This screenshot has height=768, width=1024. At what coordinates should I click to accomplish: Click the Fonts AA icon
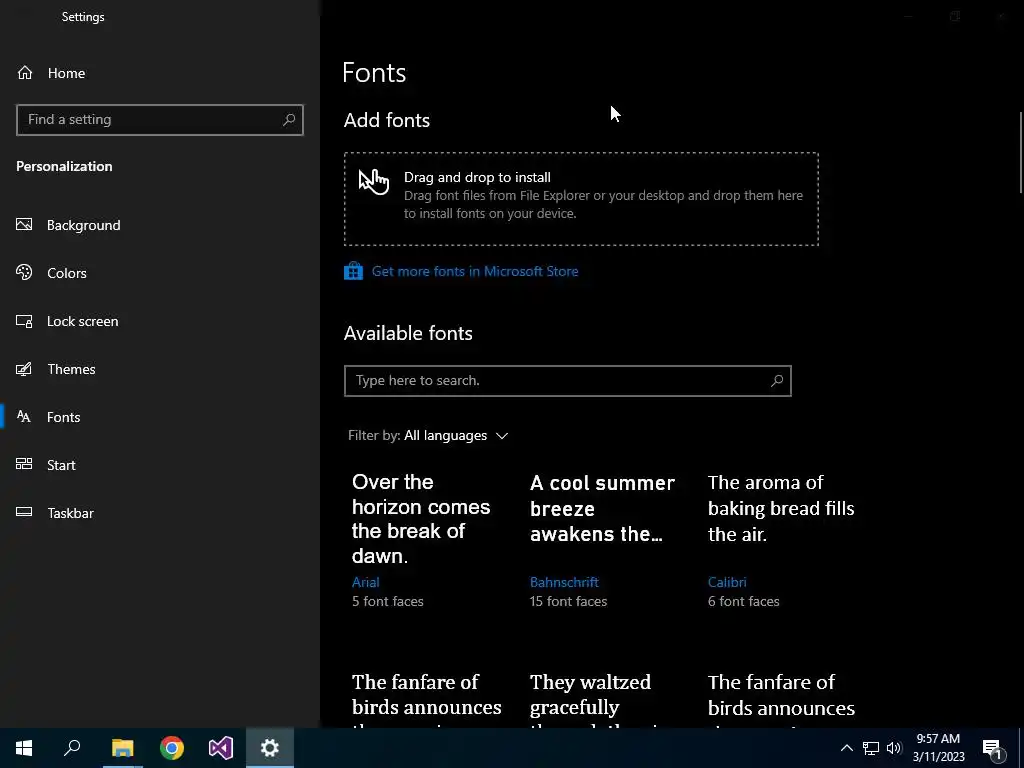[x=24, y=417]
